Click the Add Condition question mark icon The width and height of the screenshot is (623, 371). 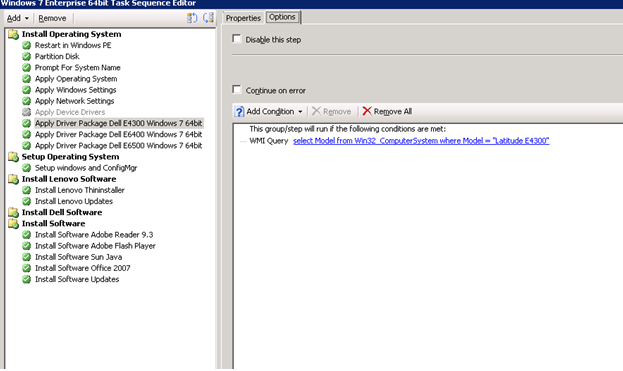pos(239,112)
